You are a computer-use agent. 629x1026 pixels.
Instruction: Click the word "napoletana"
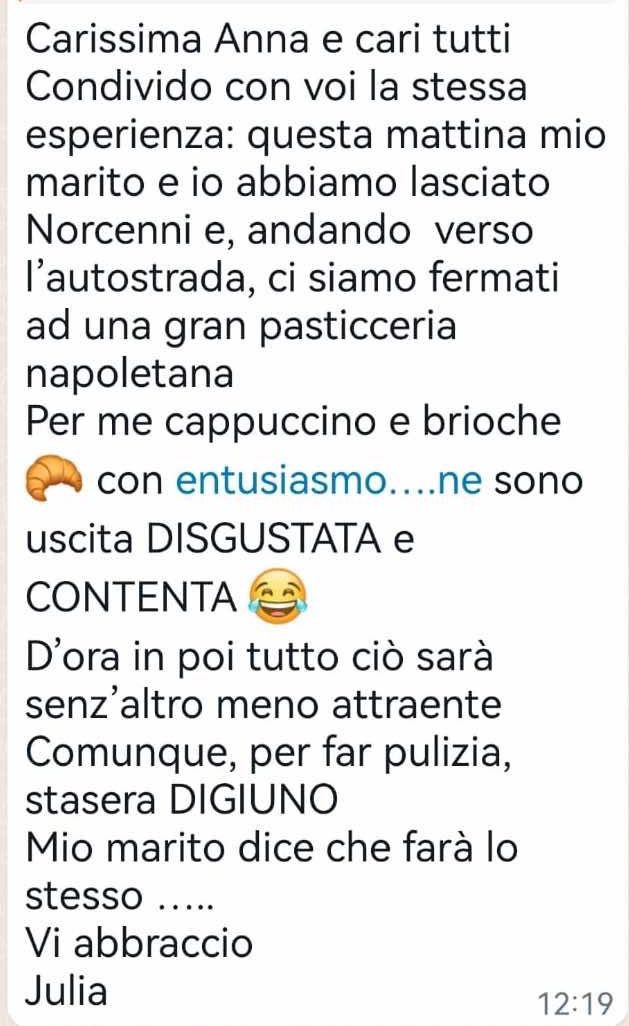[130, 376]
